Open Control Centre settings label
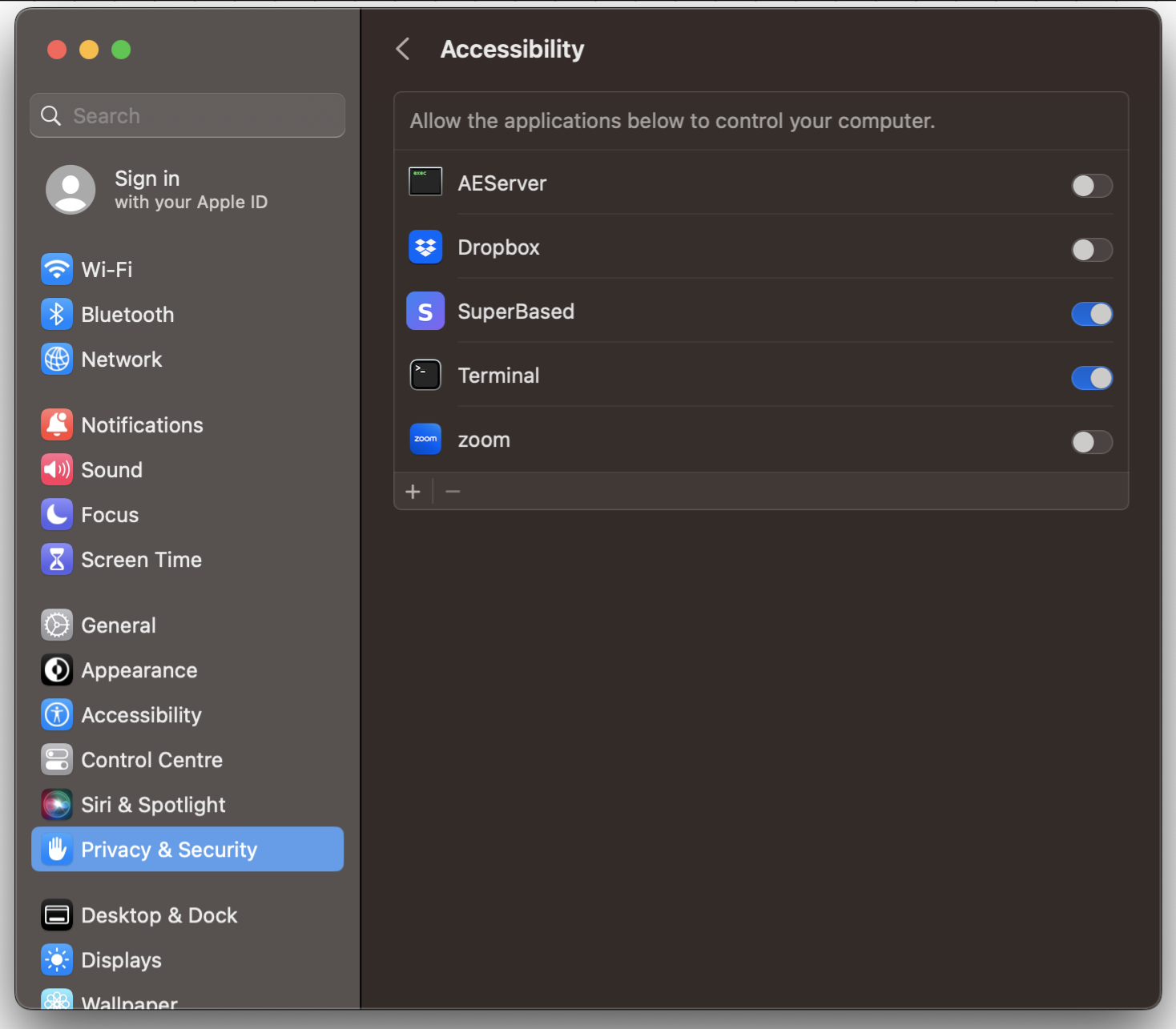Screen dimensions: 1176x1029 [152, 760]
